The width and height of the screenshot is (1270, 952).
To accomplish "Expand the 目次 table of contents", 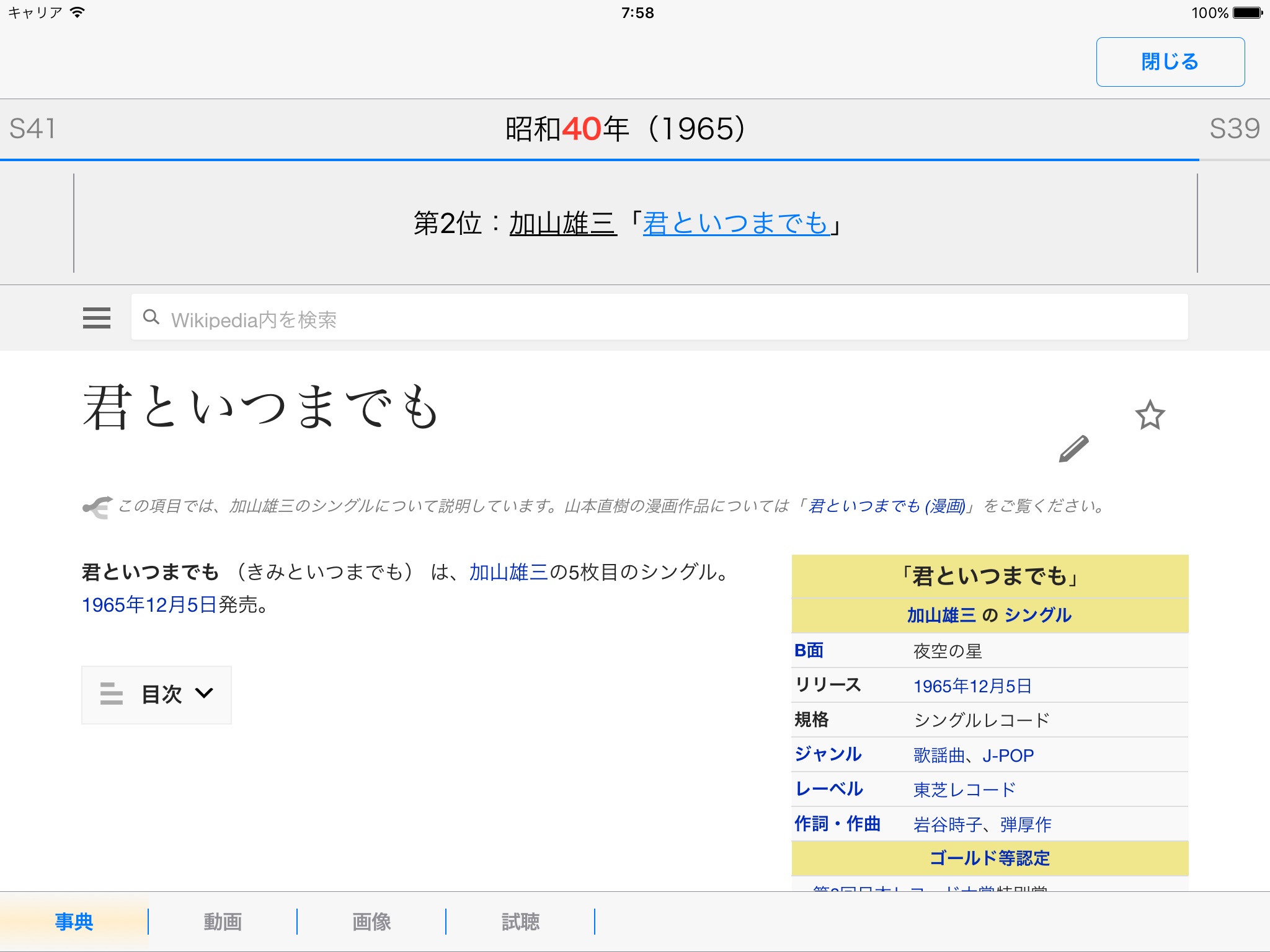I will click(156, 695).
